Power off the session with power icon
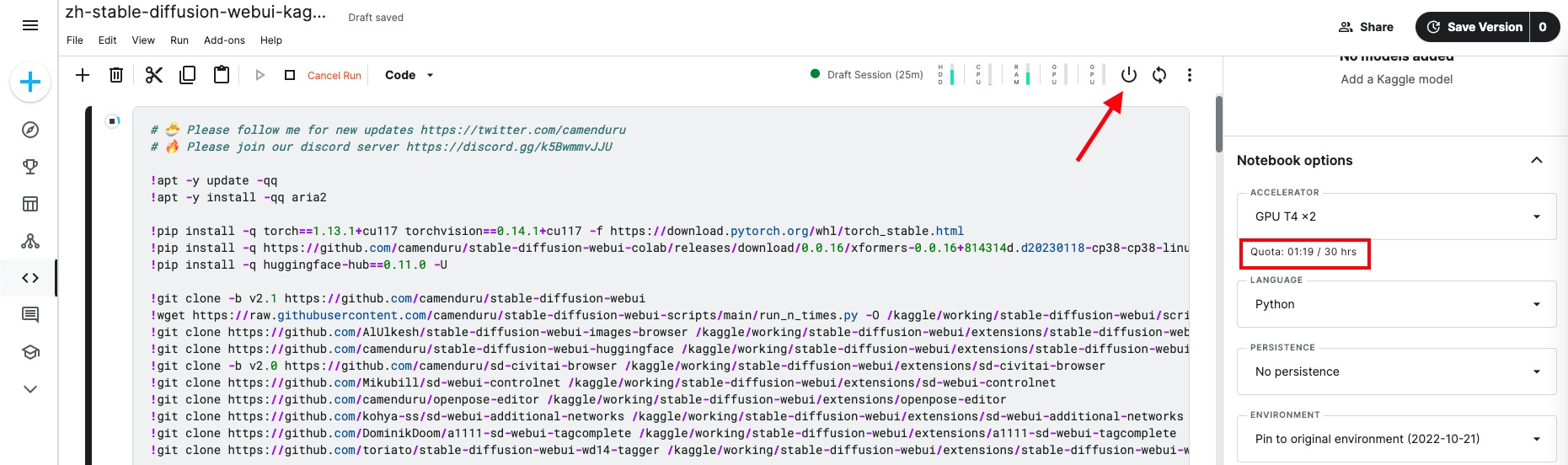 pyautogui.click(x=1129, y=75)
